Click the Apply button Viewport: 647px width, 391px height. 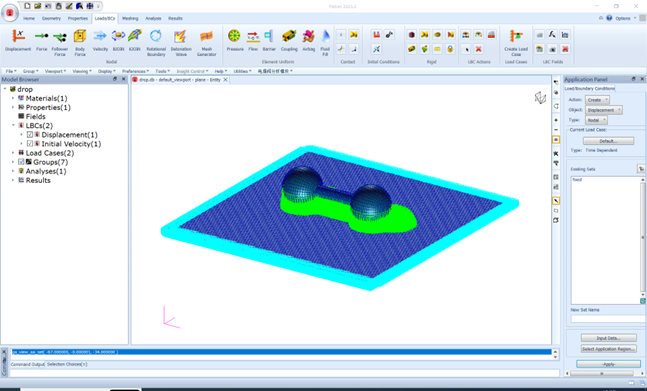tap(609, 364)
